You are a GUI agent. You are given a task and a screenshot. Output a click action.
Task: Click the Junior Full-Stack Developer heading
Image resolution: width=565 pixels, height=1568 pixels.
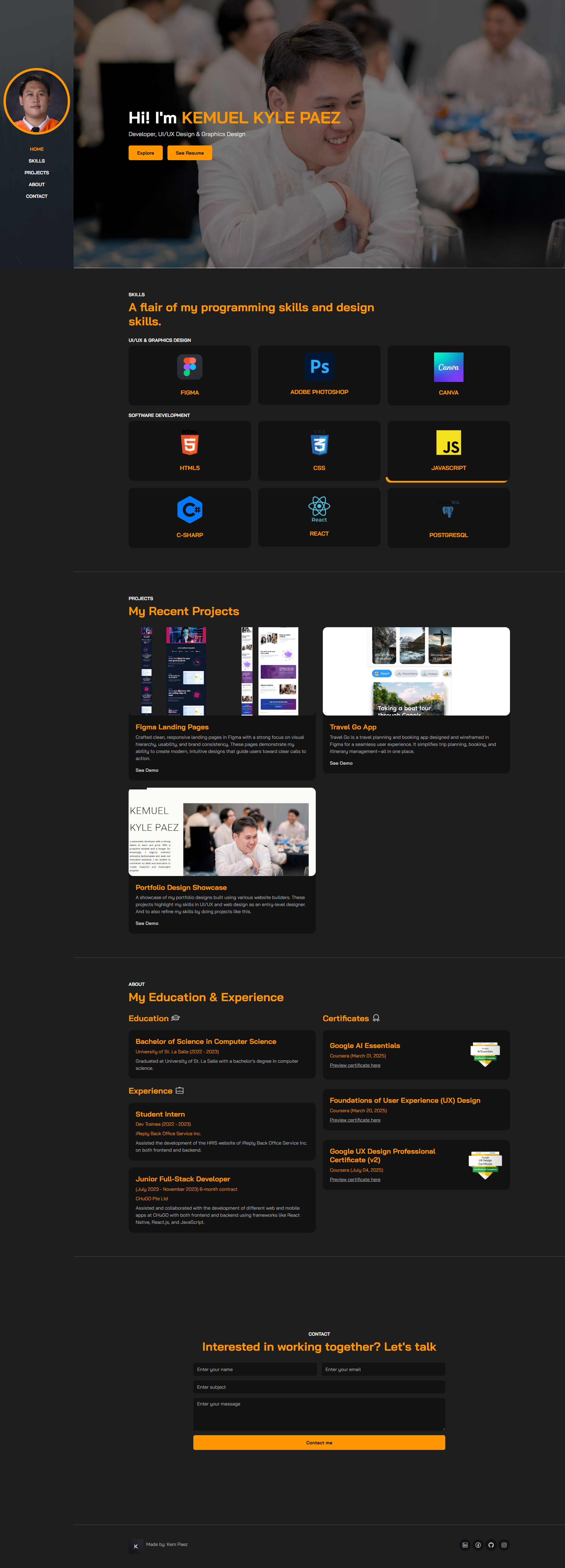click(x=182, y=1179)
